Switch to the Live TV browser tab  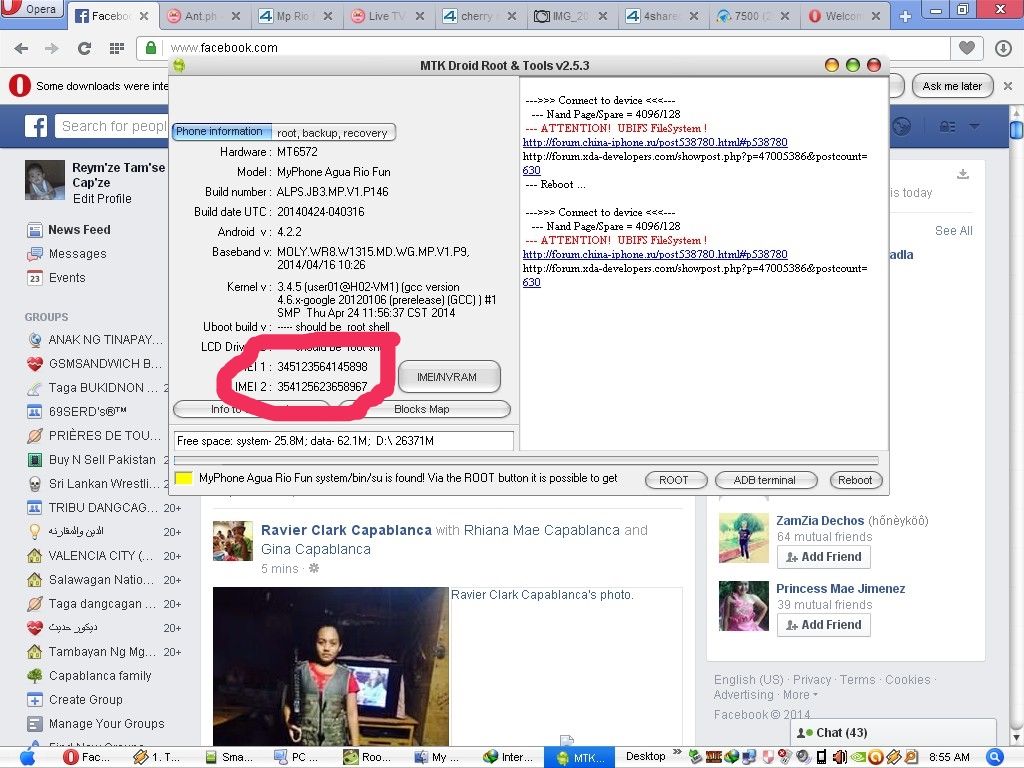point(384,16)
